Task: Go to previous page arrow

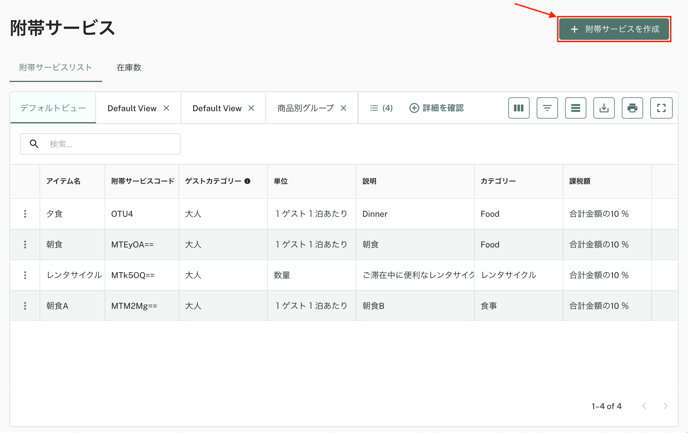Action: click(644, 406)
